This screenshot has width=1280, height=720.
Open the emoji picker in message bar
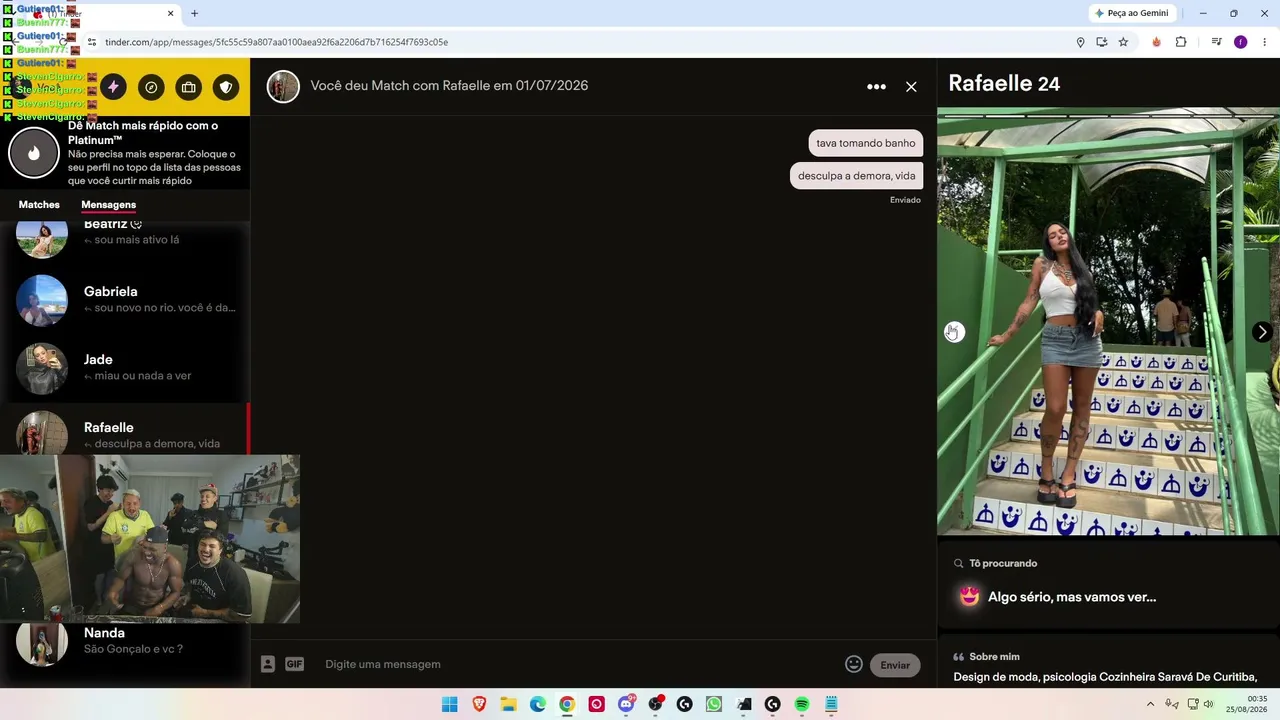click(854, 664)
